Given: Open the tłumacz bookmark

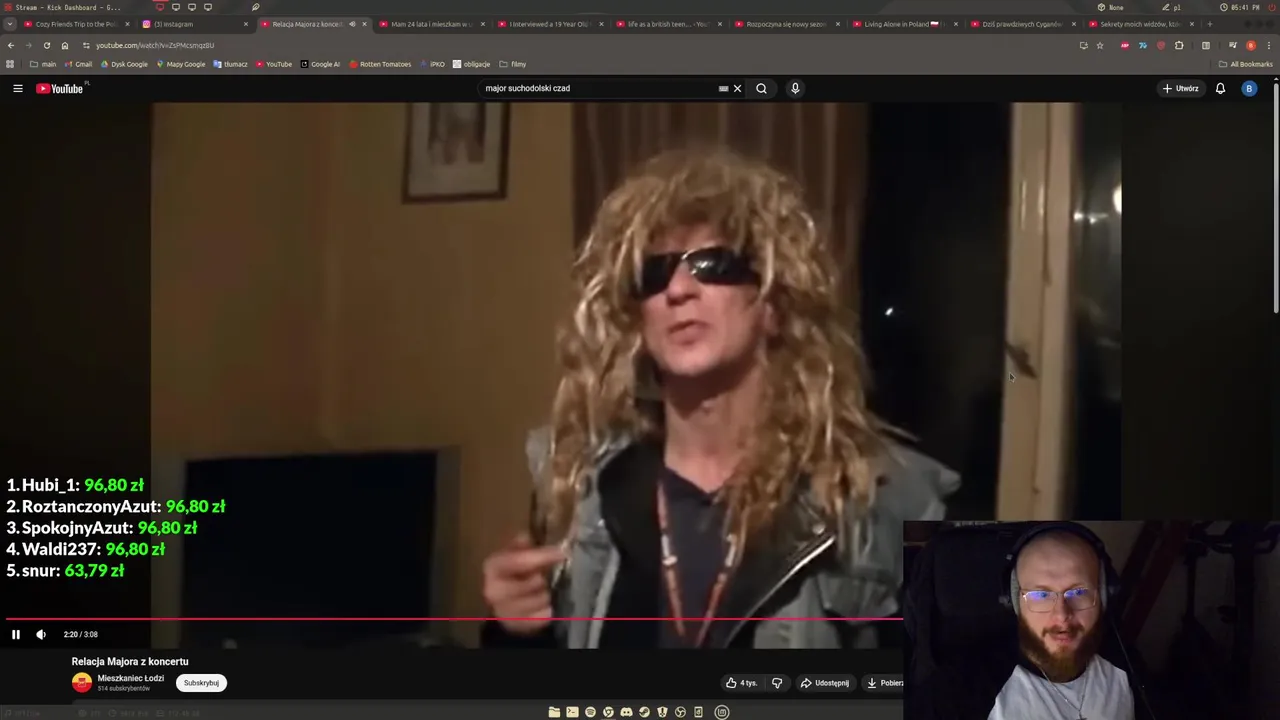Looking at the screenshot, I should [x=231, y=64].
